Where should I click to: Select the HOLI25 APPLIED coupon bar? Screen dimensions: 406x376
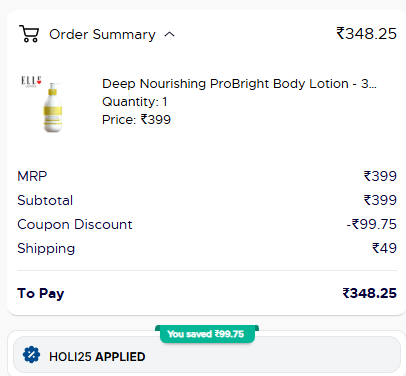[x=207, y=355]
